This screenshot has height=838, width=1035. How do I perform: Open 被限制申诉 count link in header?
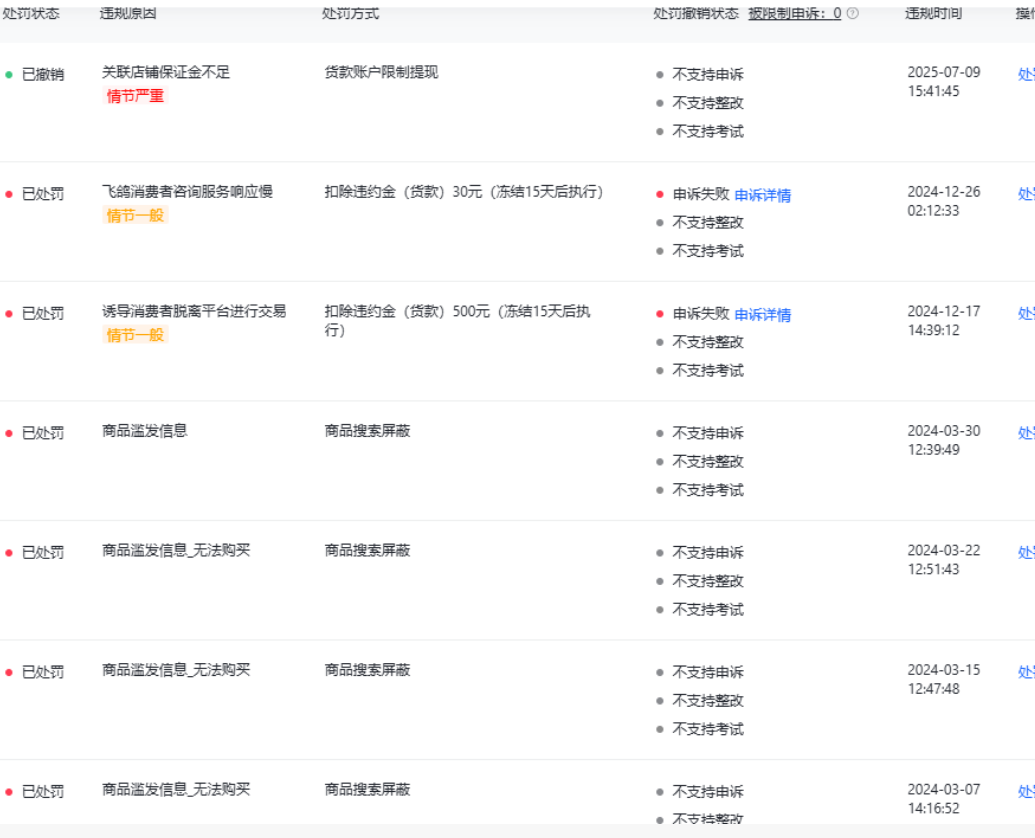tap(794, 13)
